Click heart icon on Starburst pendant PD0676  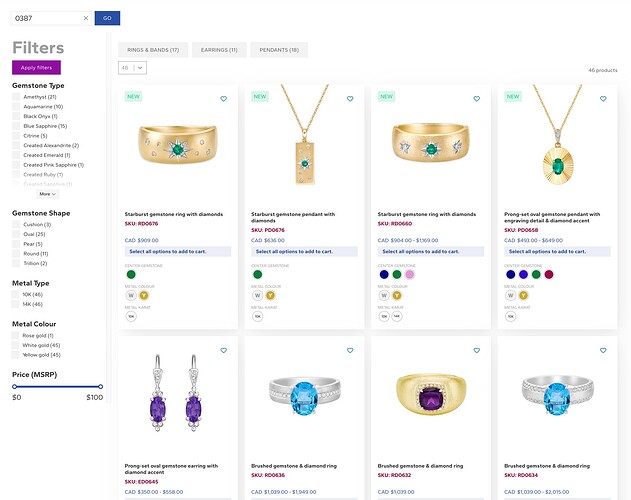click(350, 99)
